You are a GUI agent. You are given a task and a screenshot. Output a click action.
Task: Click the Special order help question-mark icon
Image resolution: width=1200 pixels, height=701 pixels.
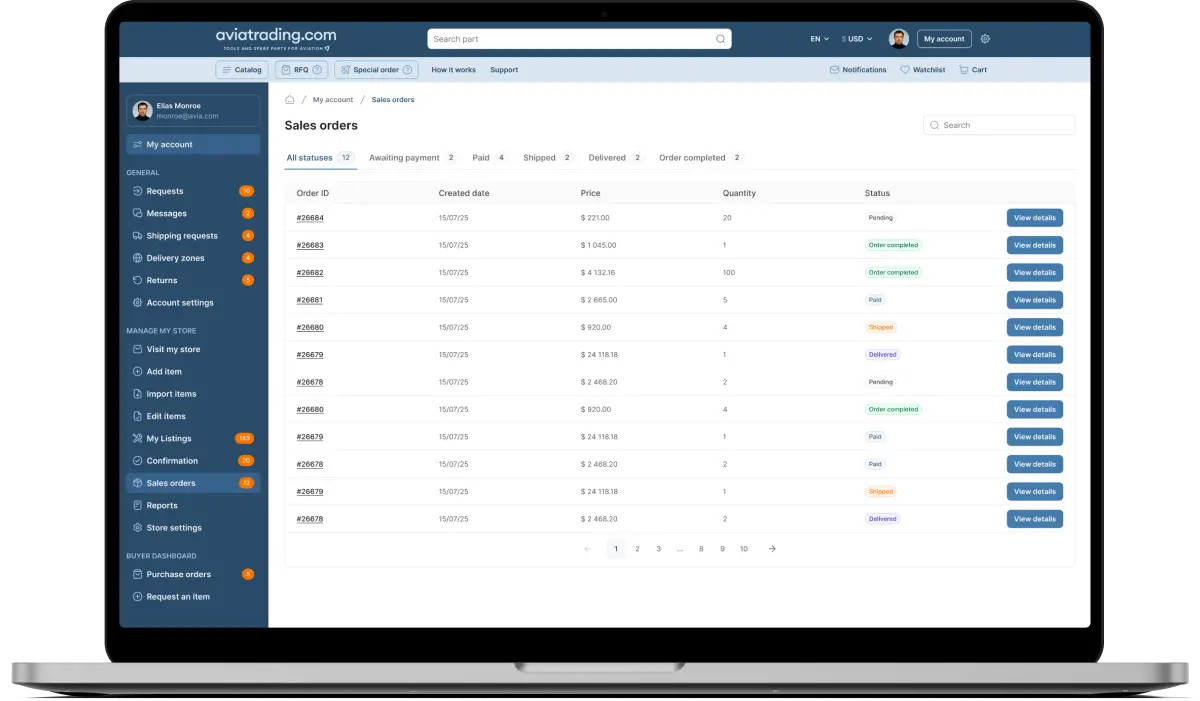click(409, 70)
